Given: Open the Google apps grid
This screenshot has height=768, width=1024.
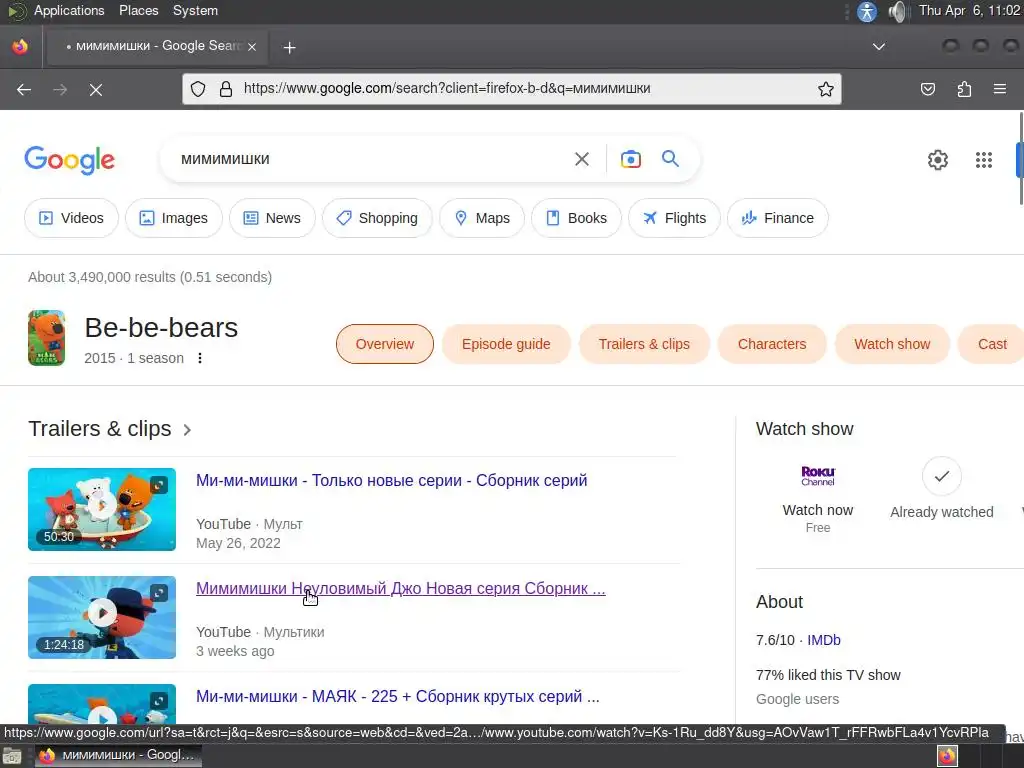Looking at the screenshot, I should [x=984, y=160].
